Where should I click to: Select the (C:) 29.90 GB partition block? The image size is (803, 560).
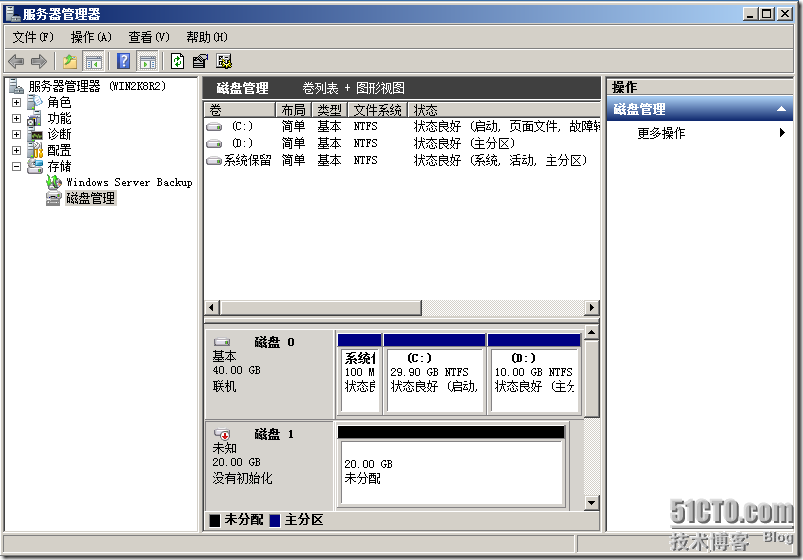[x=435, y=374]
